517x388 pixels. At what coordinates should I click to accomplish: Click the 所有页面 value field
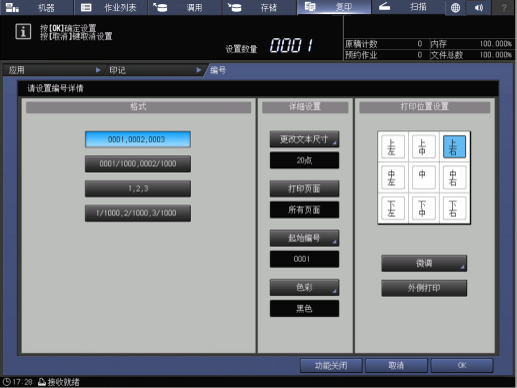[x=304, y=210]
